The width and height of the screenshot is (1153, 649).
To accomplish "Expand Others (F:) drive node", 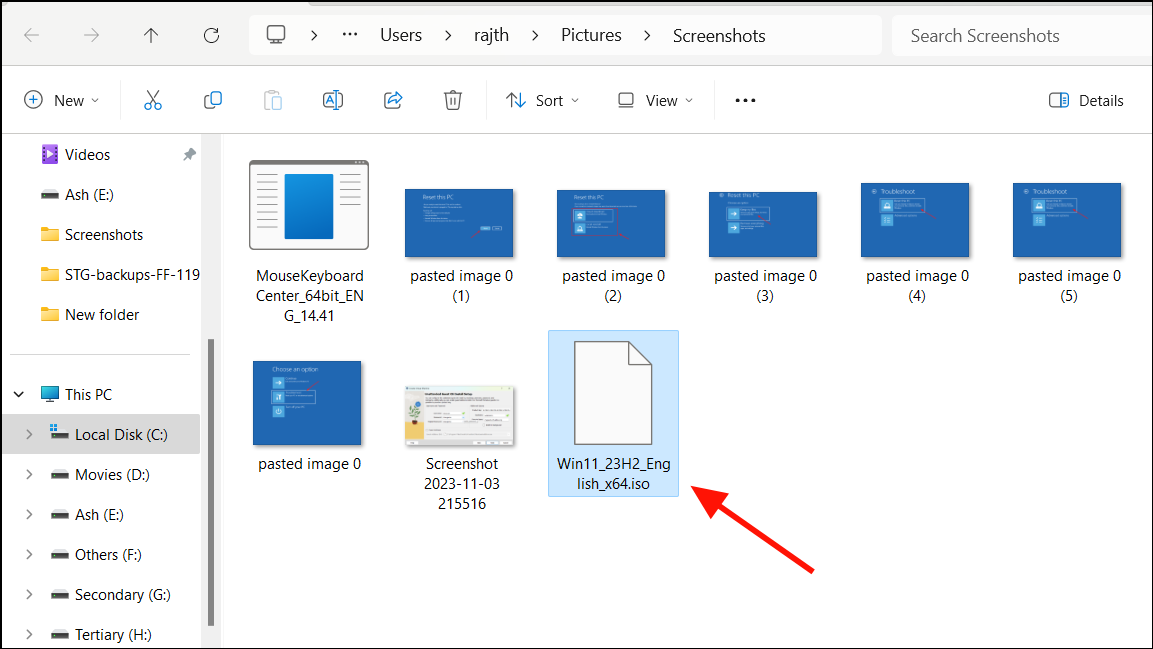I will 29,555.
